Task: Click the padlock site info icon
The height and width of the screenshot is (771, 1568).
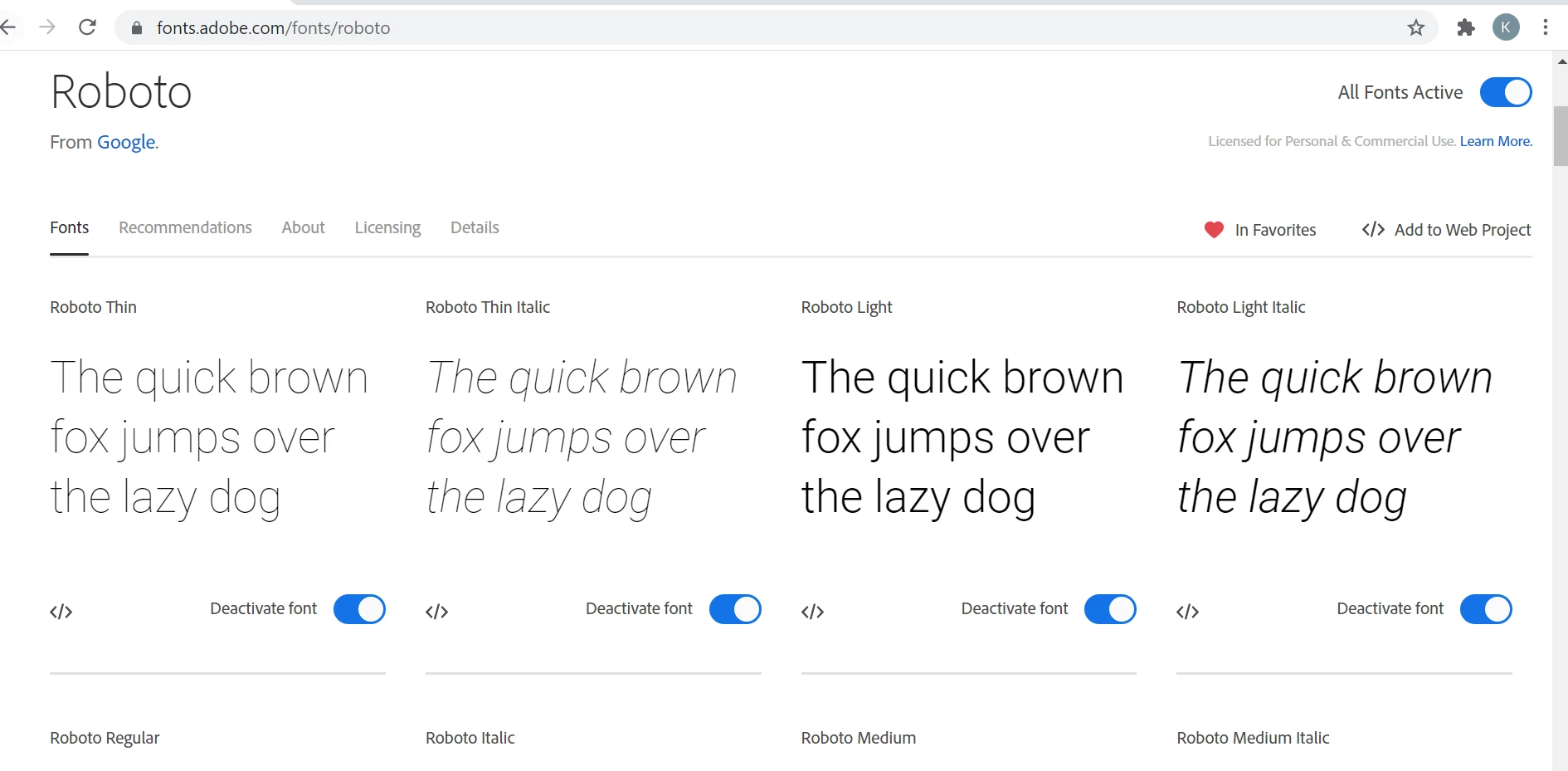Action: point(137,28)
